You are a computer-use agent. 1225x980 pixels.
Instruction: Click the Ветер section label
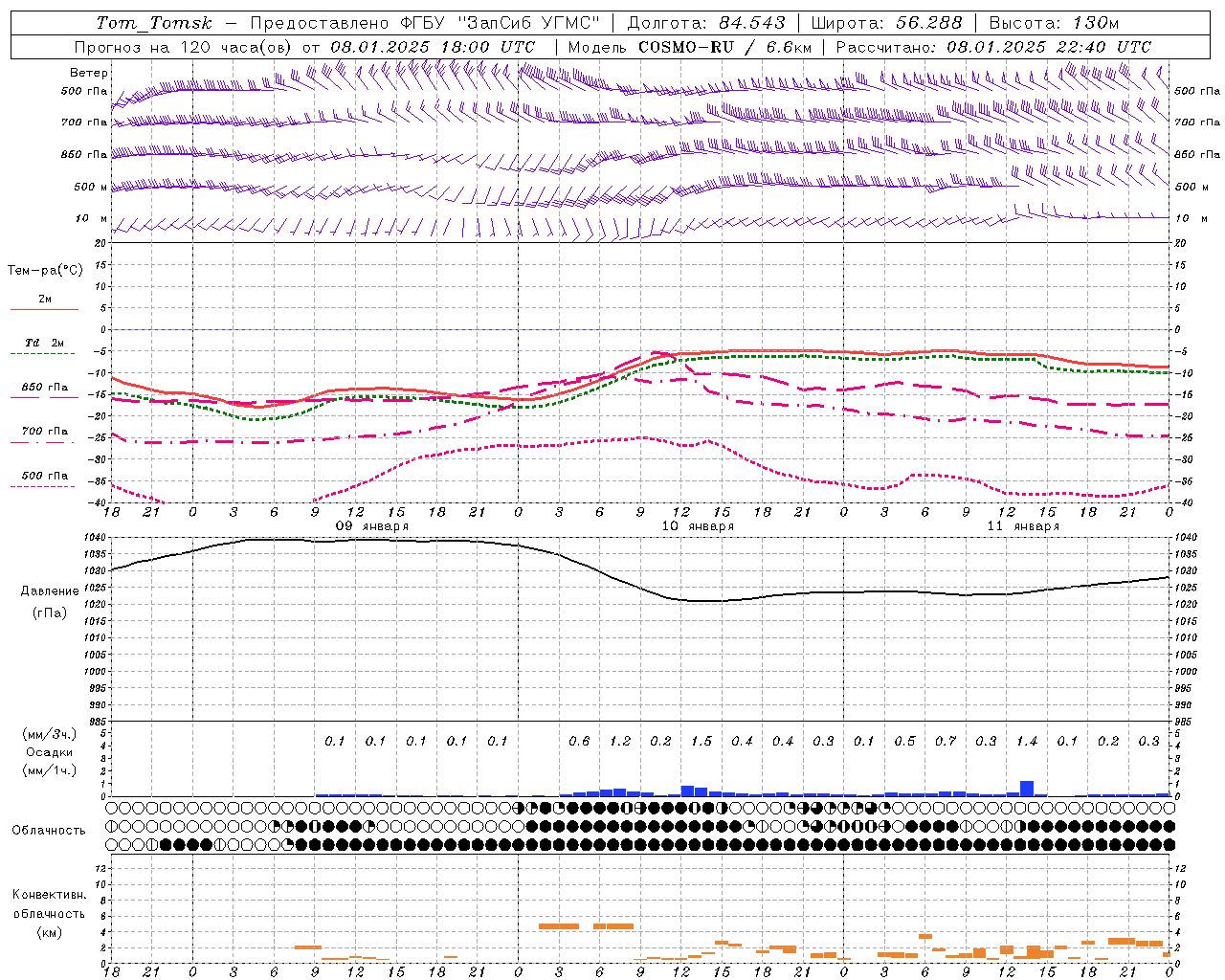pos(89,73)
